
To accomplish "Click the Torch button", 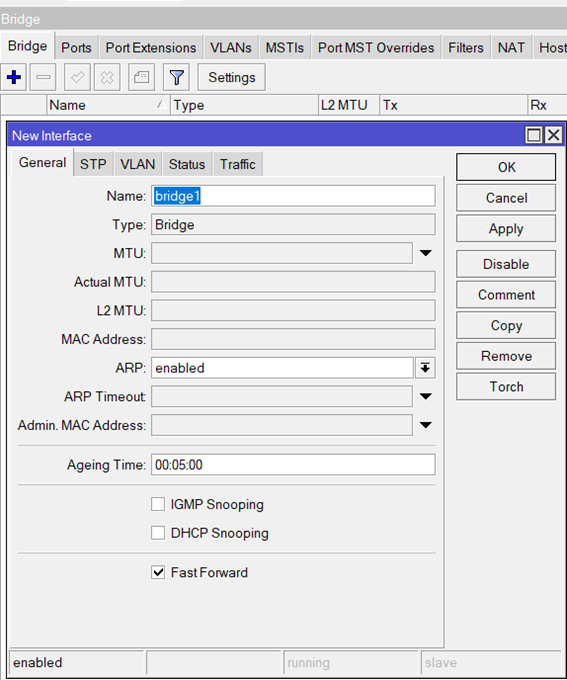I will (506, 386).
